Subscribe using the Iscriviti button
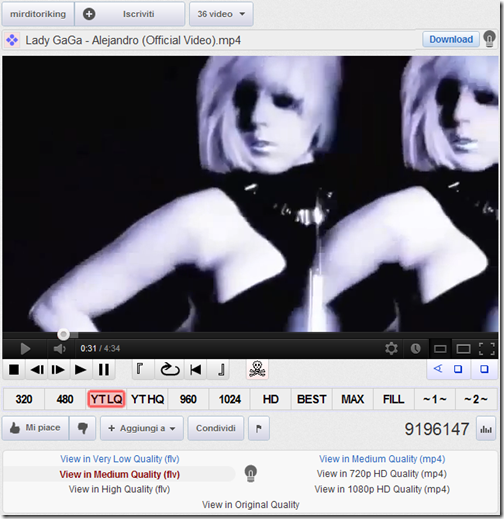The width and height of the screenshot is (504, 519). pyautogui.click(x=130, y=14)
